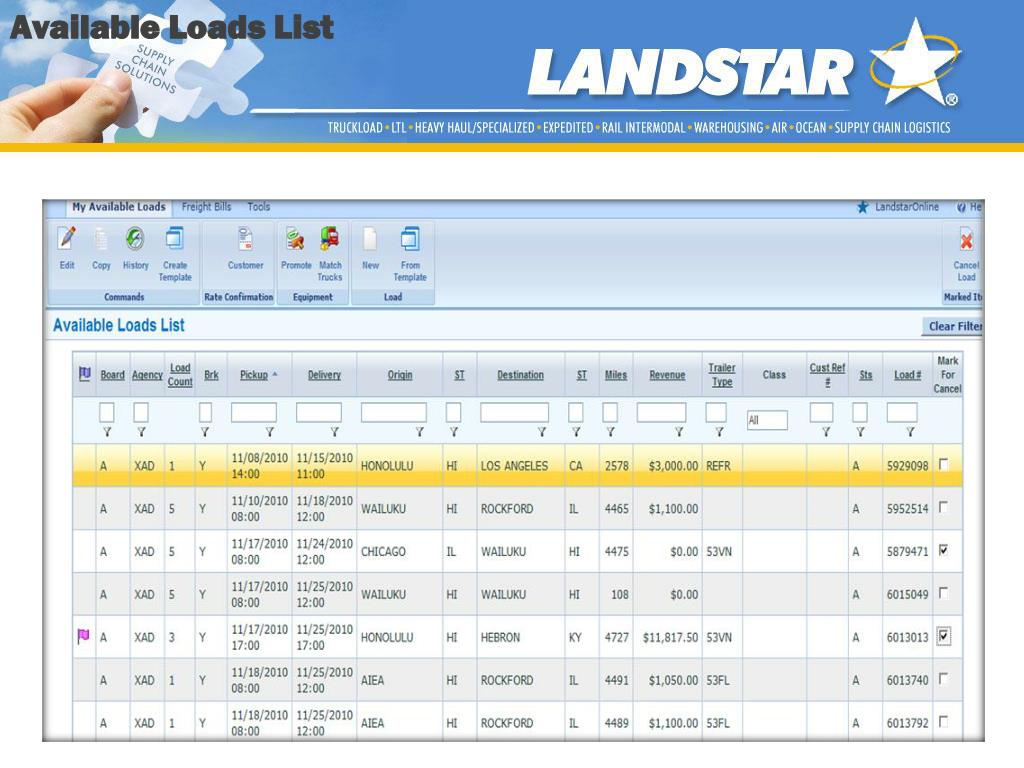Screen dimensions: 1024x768
Task: Click the Board column filter funnel
Action: (107, 432)
